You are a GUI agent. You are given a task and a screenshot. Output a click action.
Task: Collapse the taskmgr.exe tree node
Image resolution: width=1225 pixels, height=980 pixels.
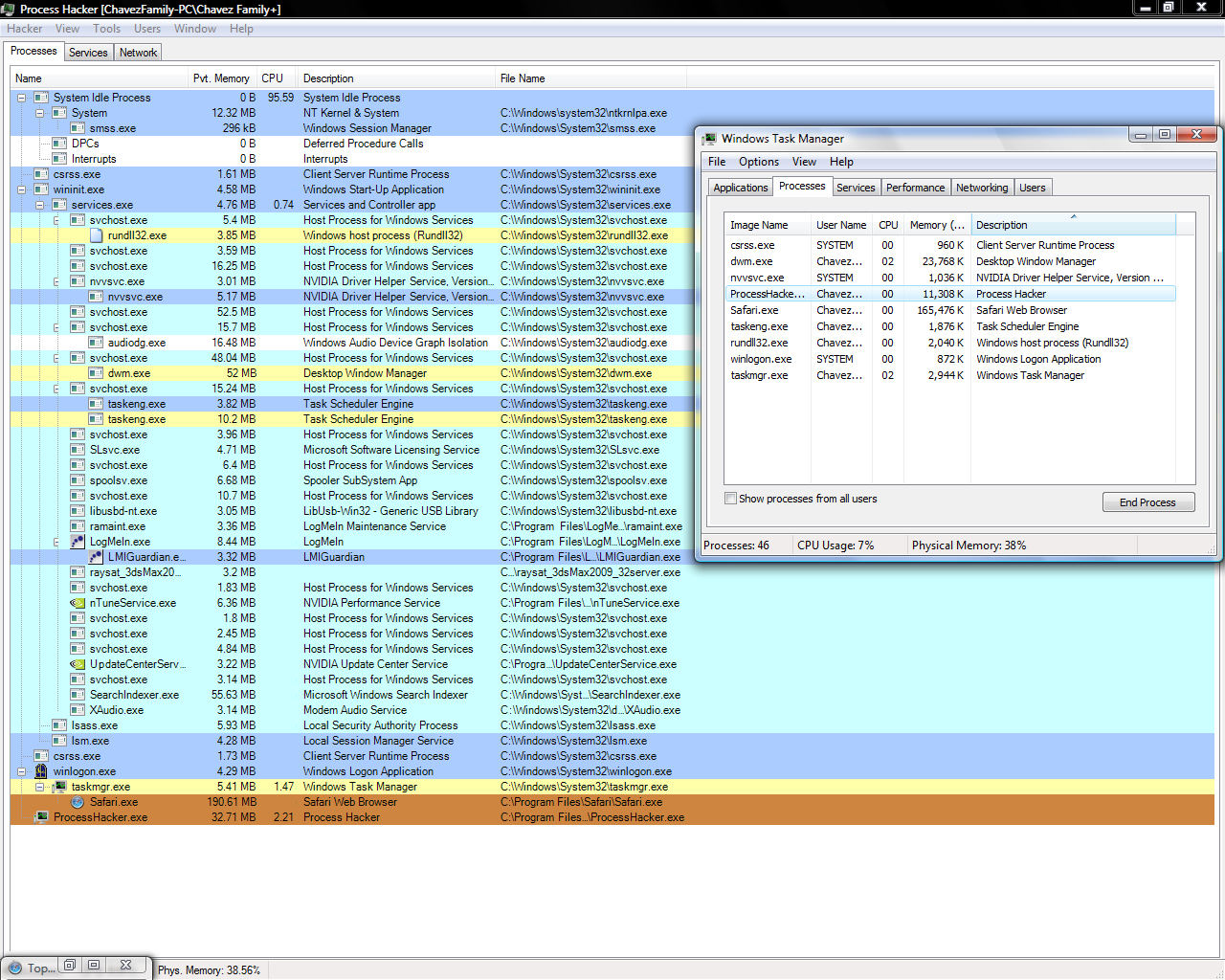[x=40, y=787]
